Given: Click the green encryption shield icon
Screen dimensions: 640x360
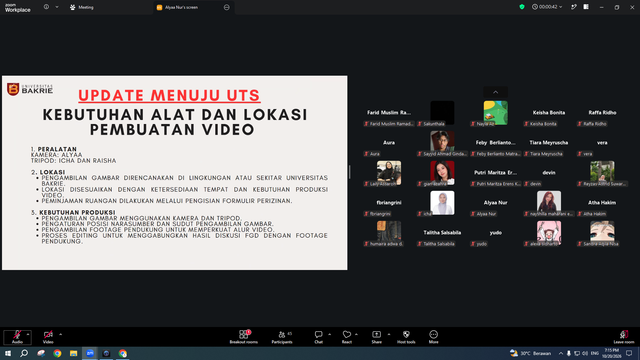Looking at the screenshot, I should pos(522,7).
